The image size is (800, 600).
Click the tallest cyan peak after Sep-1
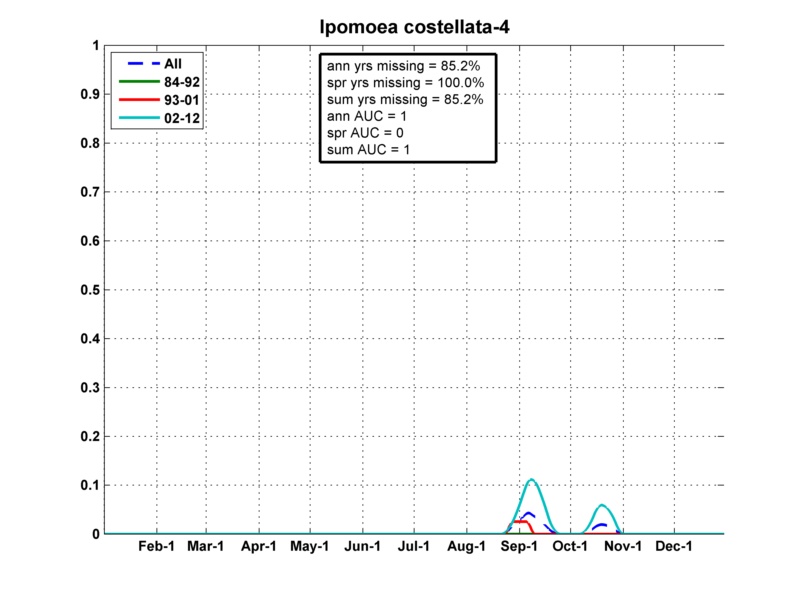pyautogui.click(x=532, y=481)
